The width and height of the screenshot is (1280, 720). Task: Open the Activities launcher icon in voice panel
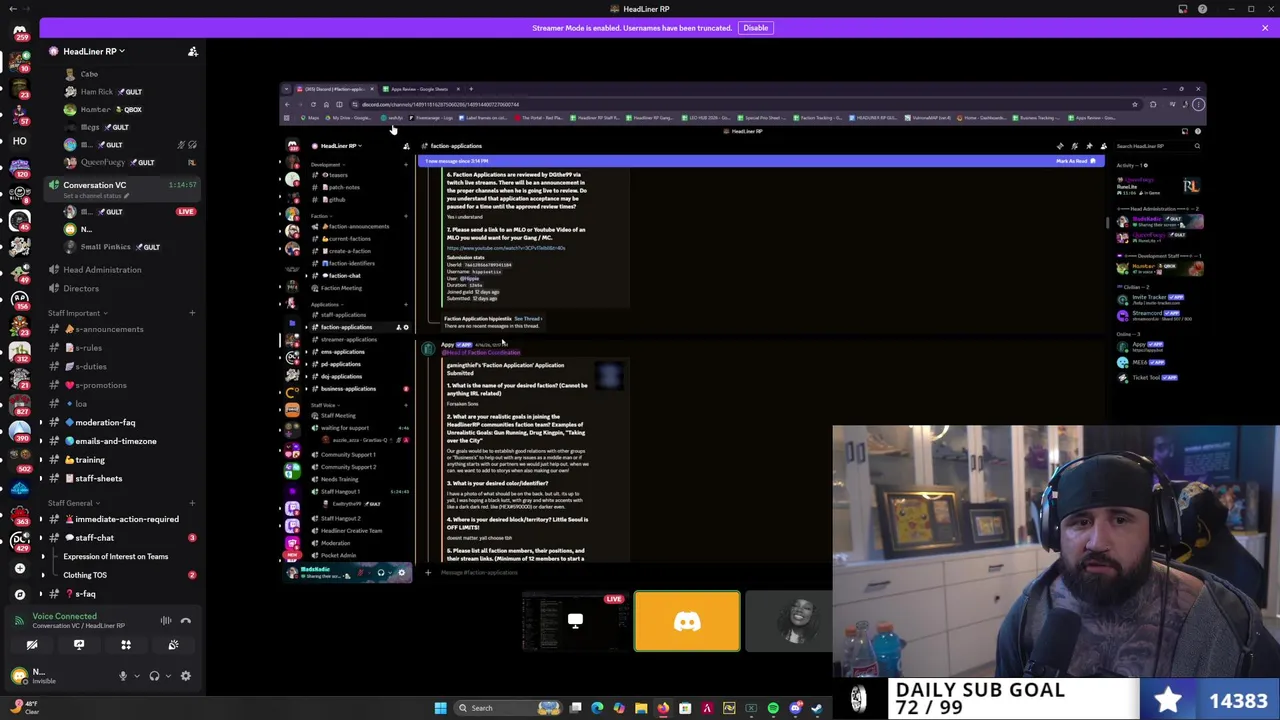click(126, 645)
